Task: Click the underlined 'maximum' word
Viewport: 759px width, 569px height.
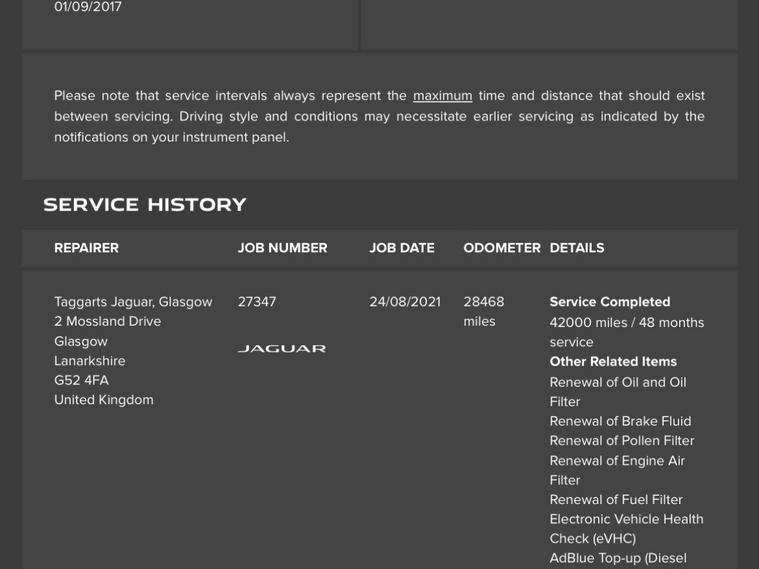Action: [442, 96]
